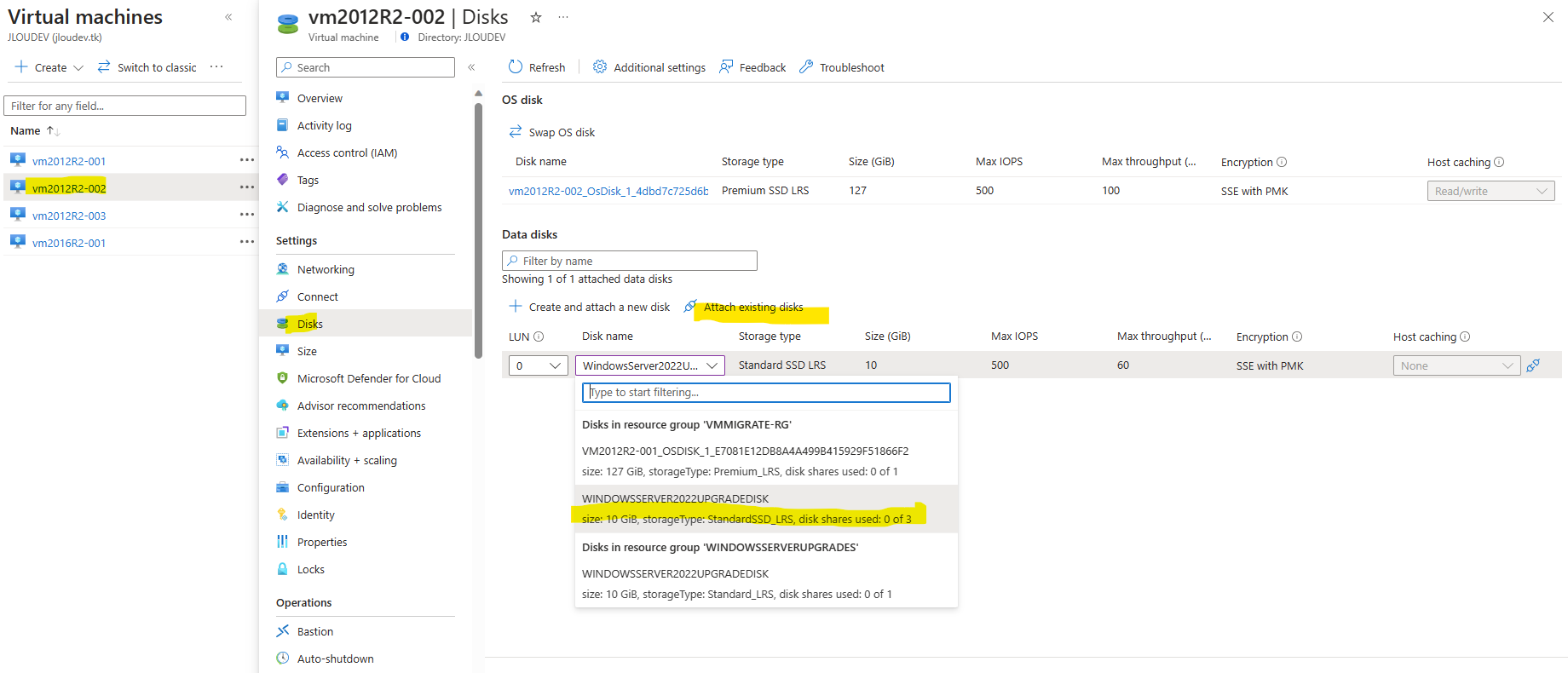1568x673 pixels.
Task: Open OS disk Host caching Read/write dropdown
Action: tap(1490, 191)
